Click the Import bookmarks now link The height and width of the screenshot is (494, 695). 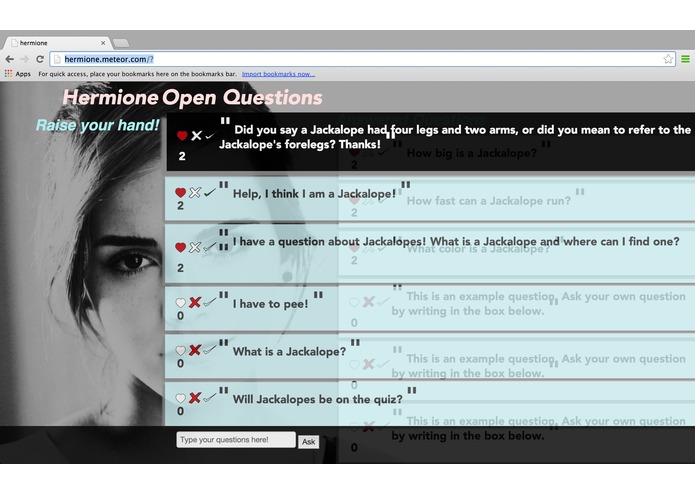(278, 74)
